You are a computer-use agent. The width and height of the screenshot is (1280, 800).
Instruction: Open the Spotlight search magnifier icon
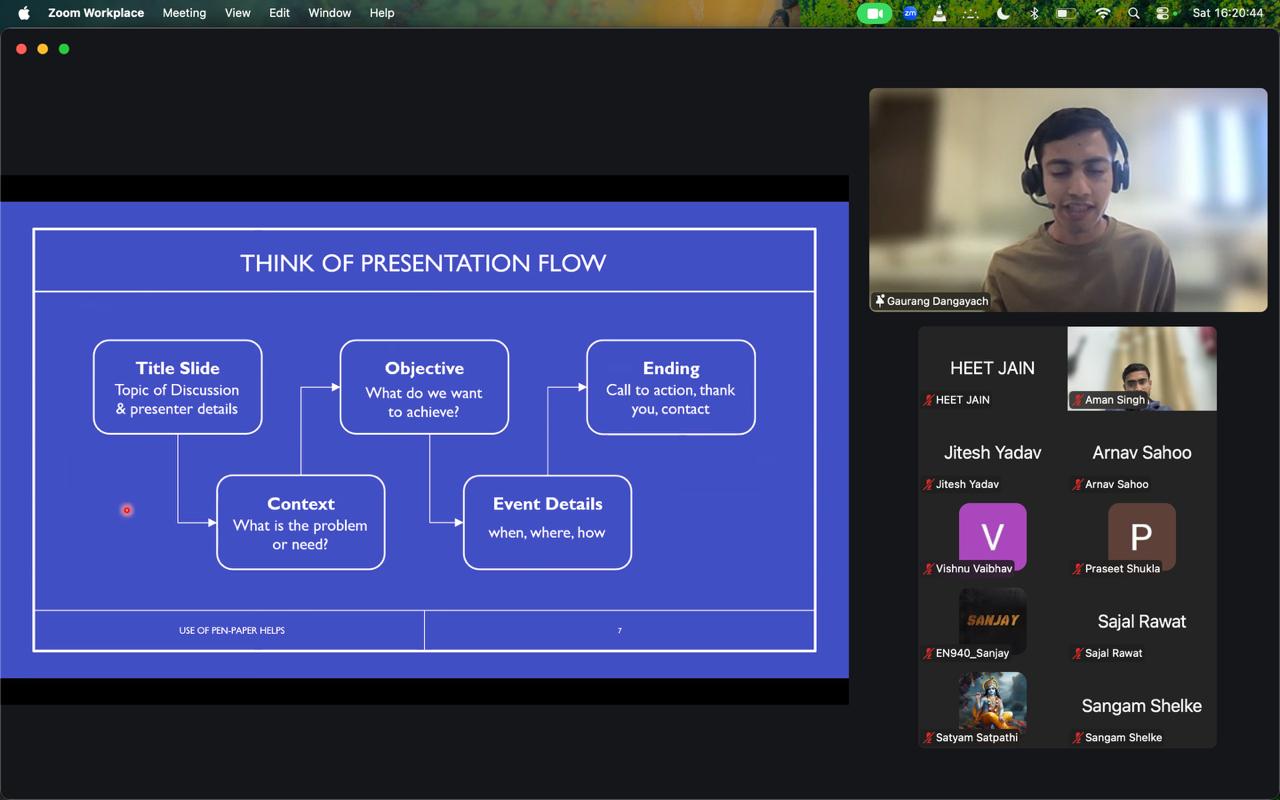tap(1133, 13)
